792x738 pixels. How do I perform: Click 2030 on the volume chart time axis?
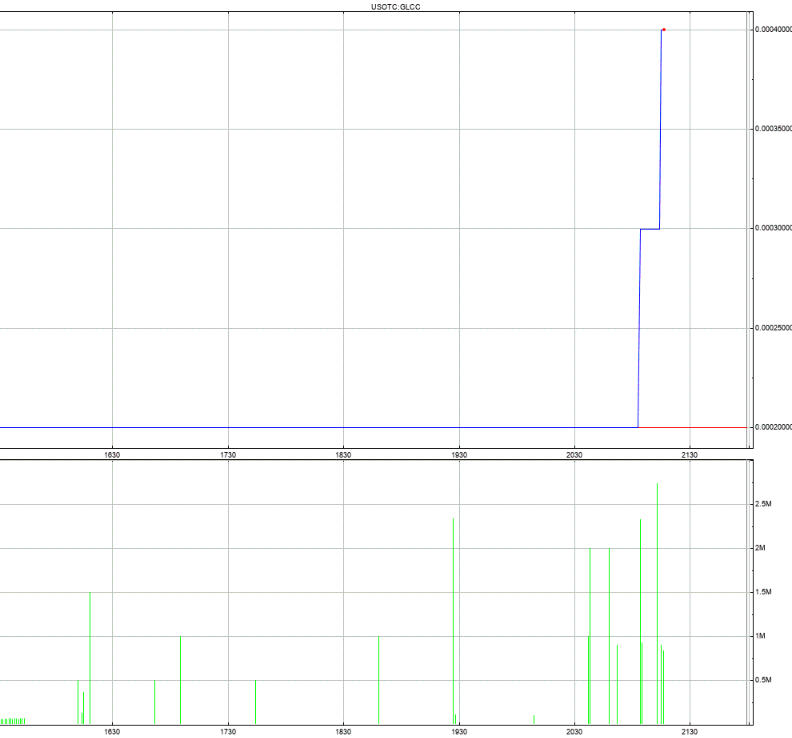574,732
